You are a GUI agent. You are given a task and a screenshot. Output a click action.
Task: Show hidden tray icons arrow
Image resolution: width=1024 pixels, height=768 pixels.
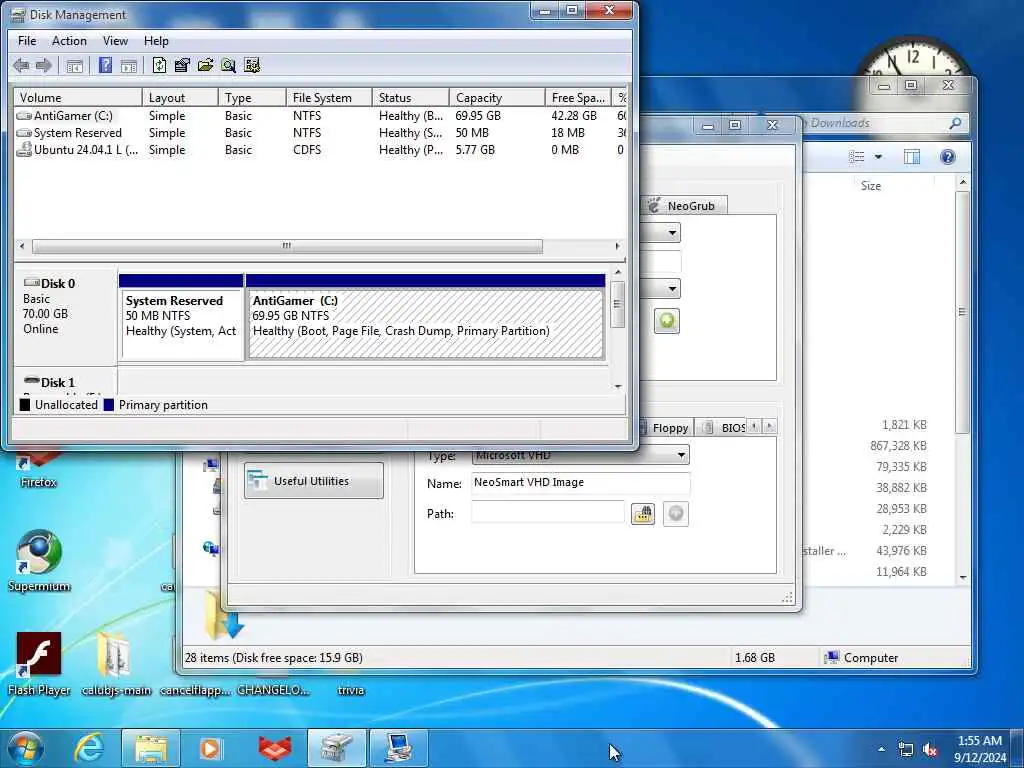click(882, 749)
